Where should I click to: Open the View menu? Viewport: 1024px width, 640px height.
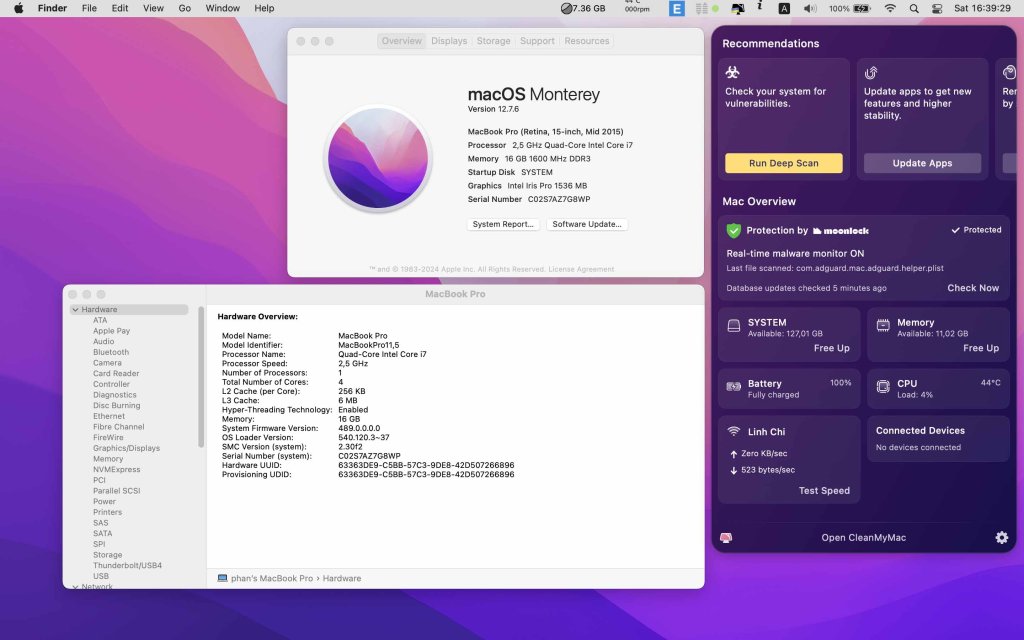[x=153, y=8]
